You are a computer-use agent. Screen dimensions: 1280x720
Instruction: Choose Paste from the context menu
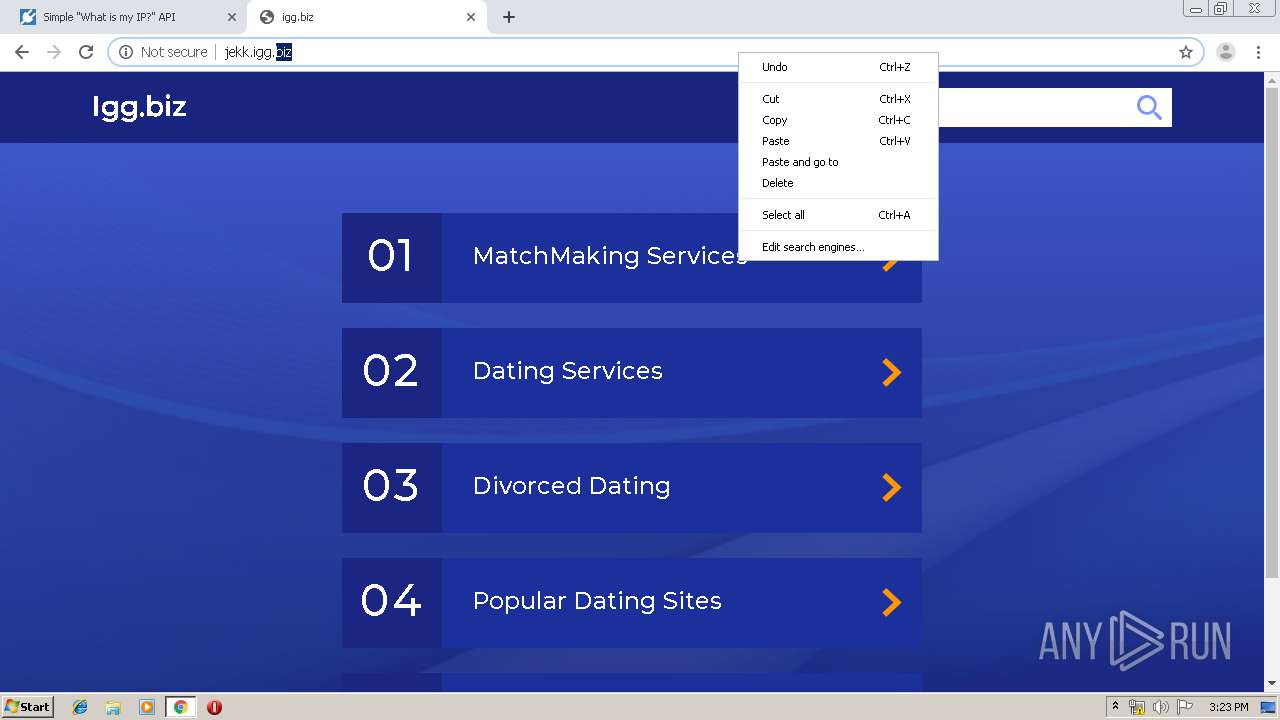click(x=838, y=141)
